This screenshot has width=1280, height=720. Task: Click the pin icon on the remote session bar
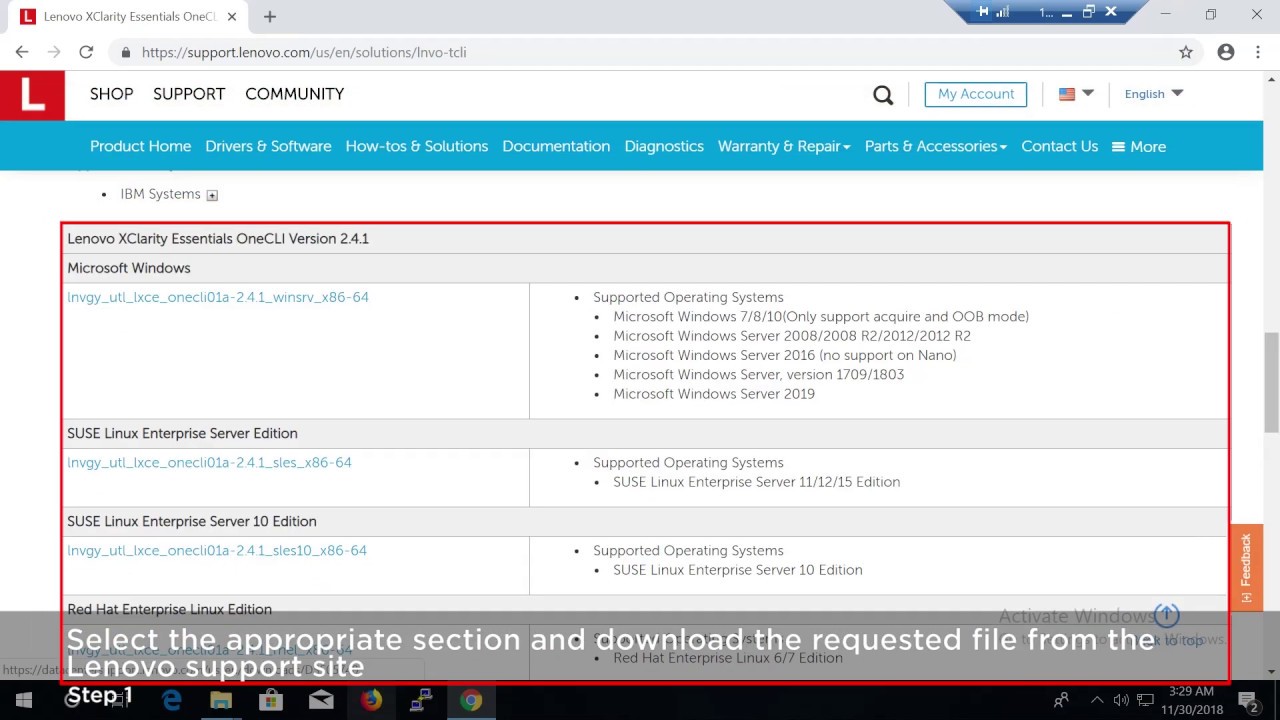coord(983,12)
